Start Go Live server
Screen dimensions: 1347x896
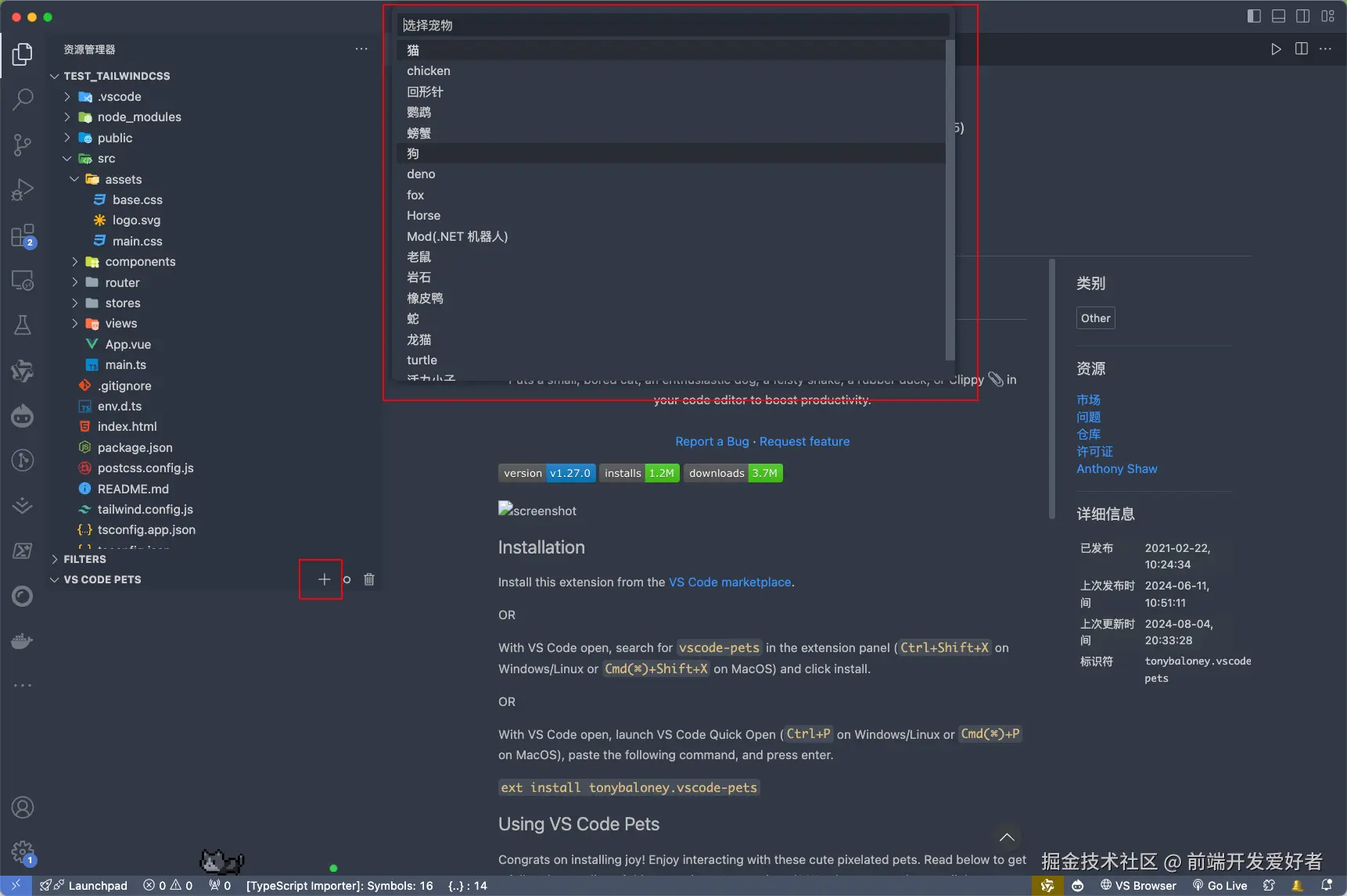click(1219, 886)
